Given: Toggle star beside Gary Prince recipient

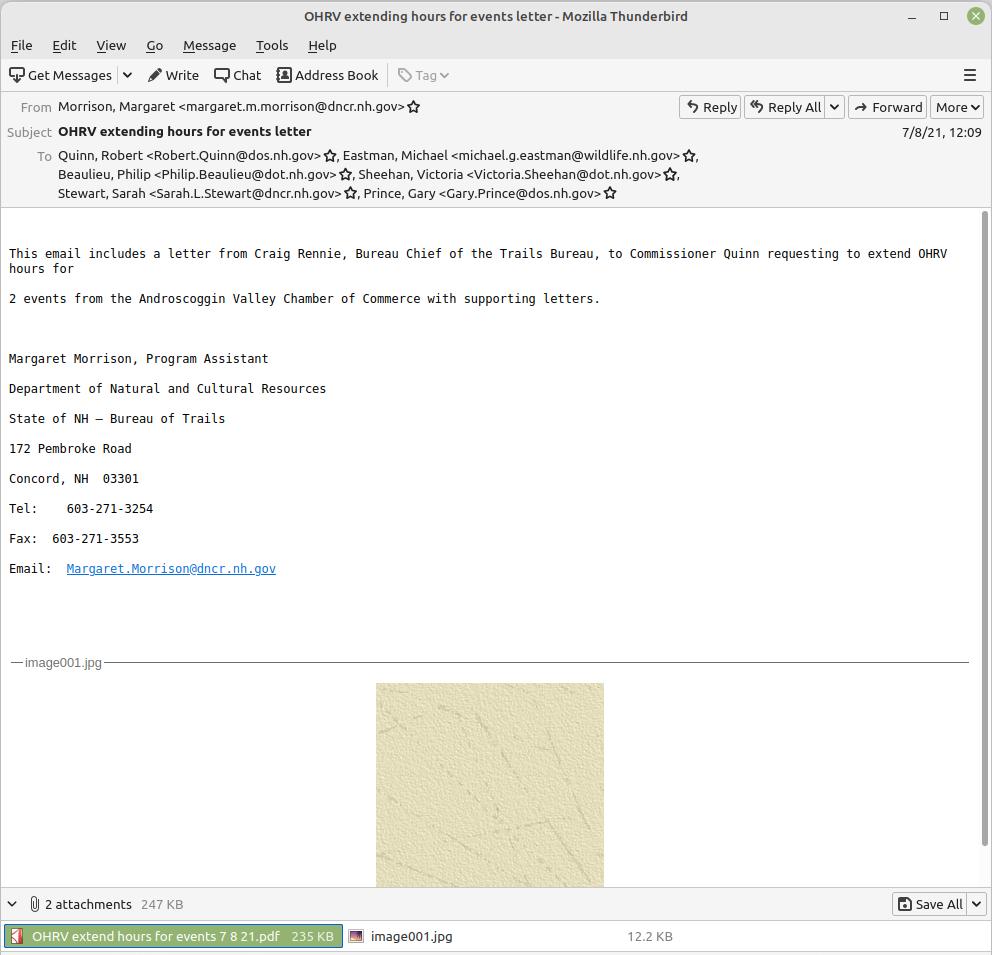Looking at the screenshot, I should pos(610,193).
